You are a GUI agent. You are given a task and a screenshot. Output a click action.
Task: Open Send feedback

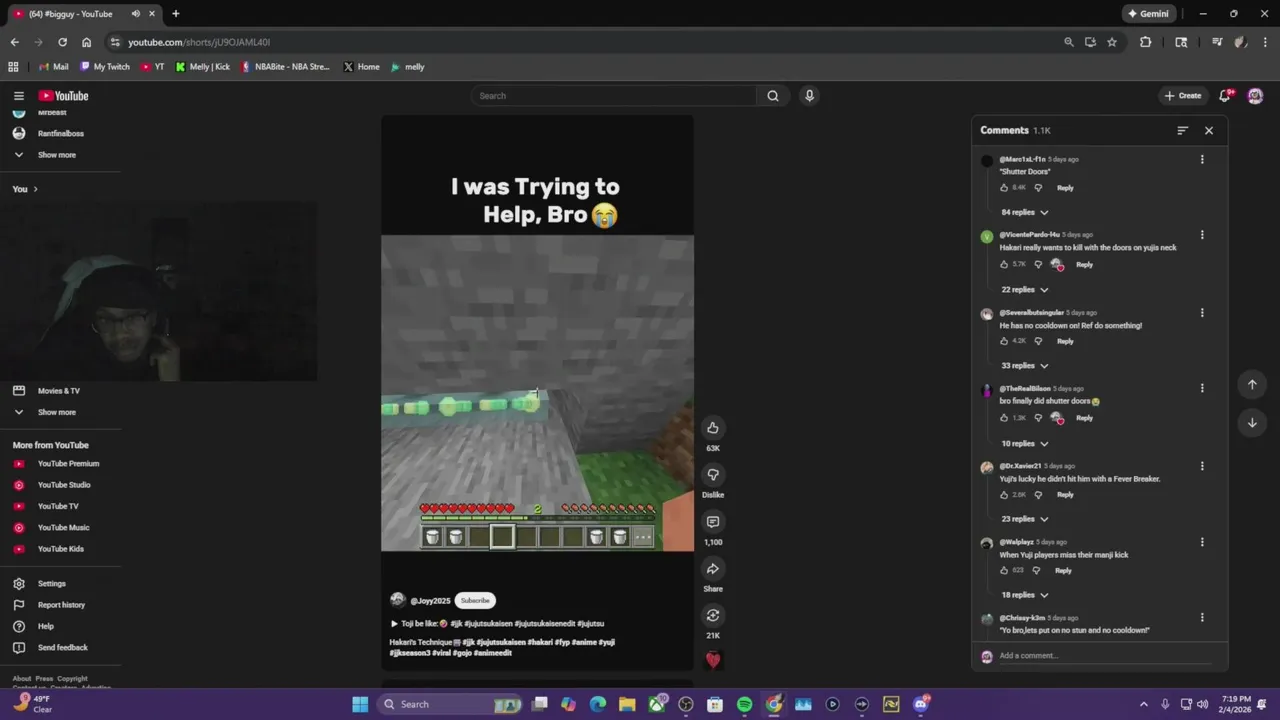(x=60, y=648)
